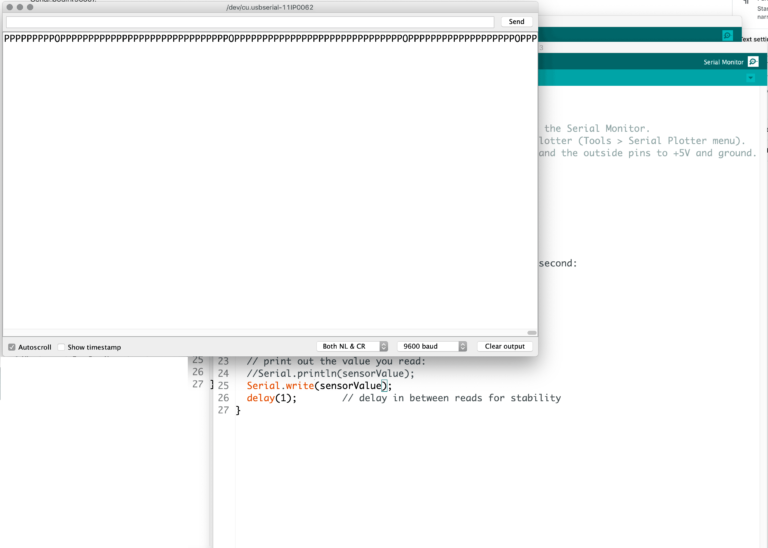The width and height of the screenshot is (768, 548).
Task: Click the serial port window title
Action: pos(270,7)
